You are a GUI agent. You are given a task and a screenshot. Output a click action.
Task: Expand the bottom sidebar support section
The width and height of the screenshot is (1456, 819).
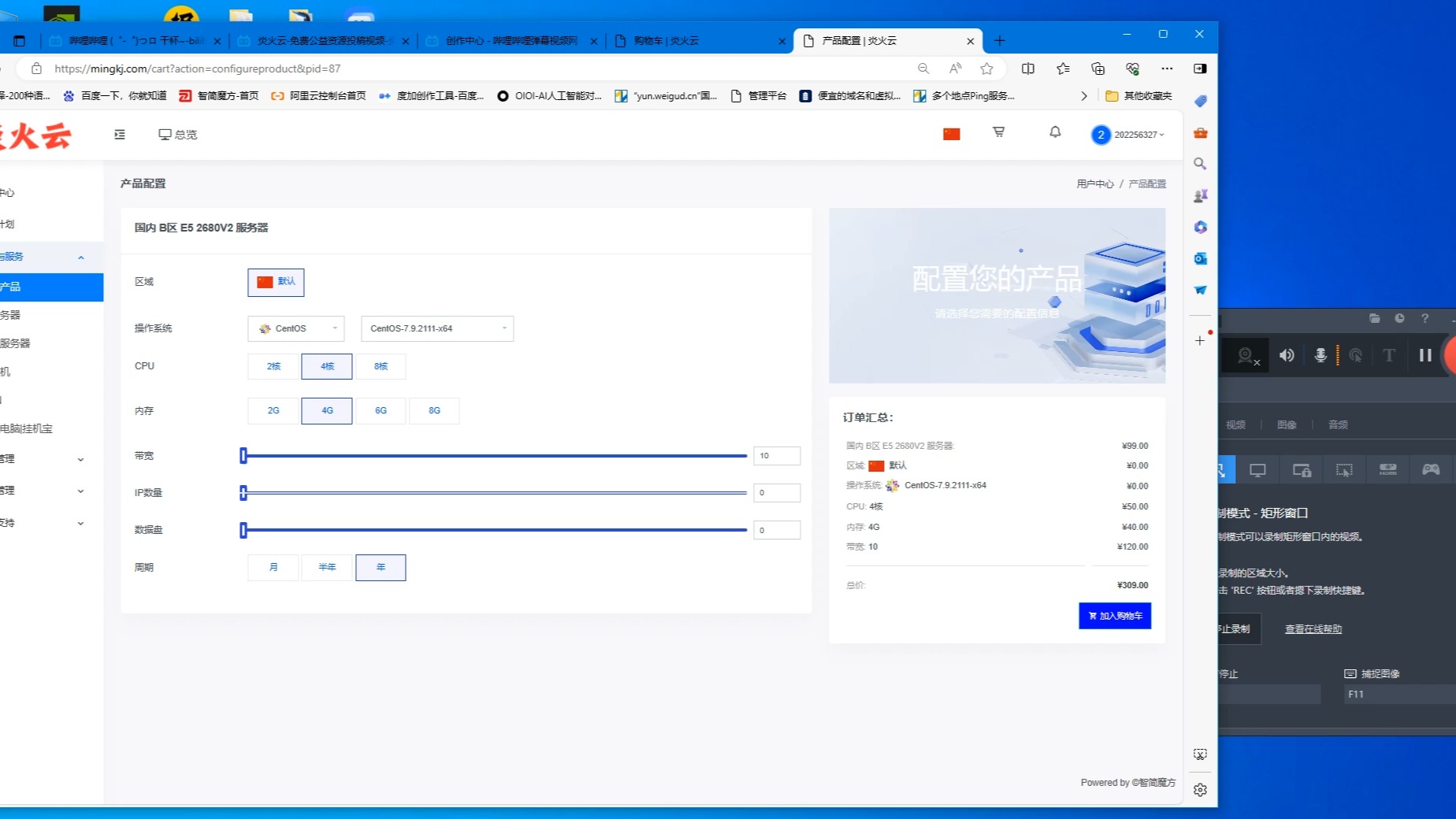tap(81, 524)
